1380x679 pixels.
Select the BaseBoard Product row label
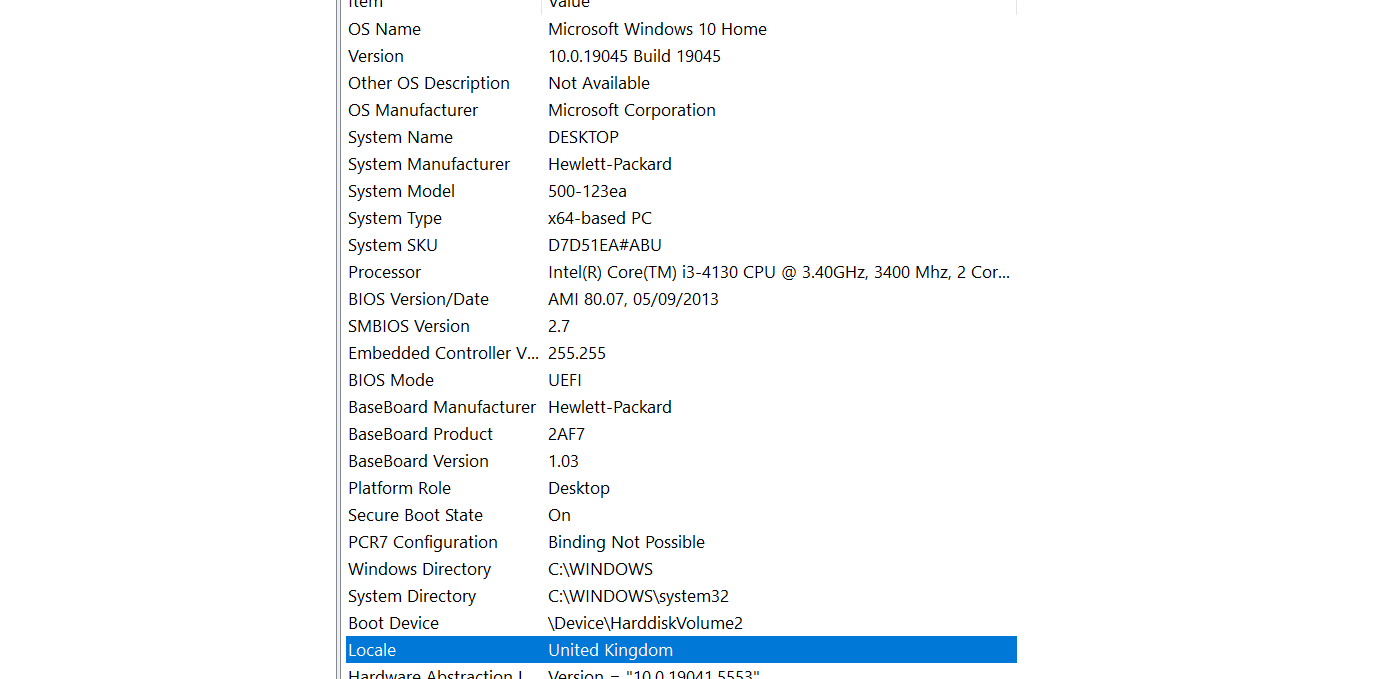(420, 434)
